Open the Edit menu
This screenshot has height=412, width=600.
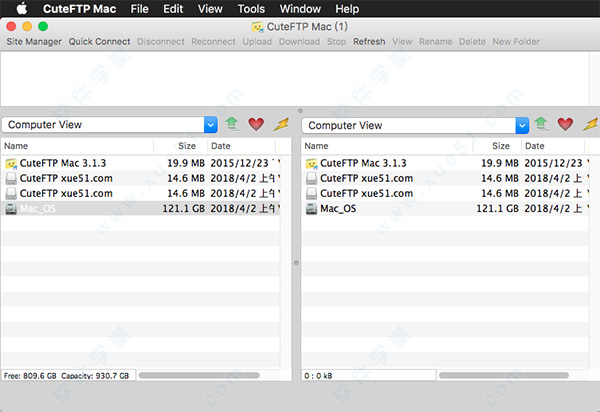coord(173,8)
